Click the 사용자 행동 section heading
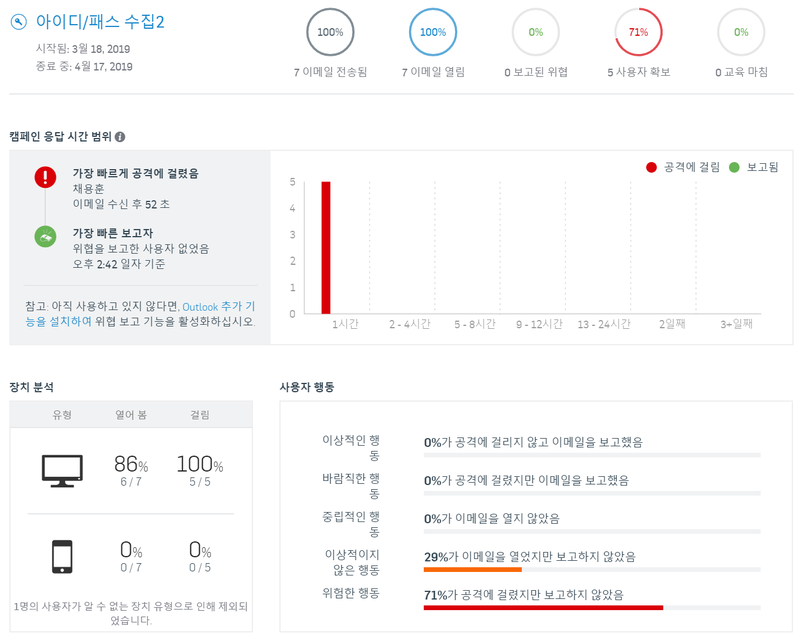This screenshot has height=643, width=800. 307,387
